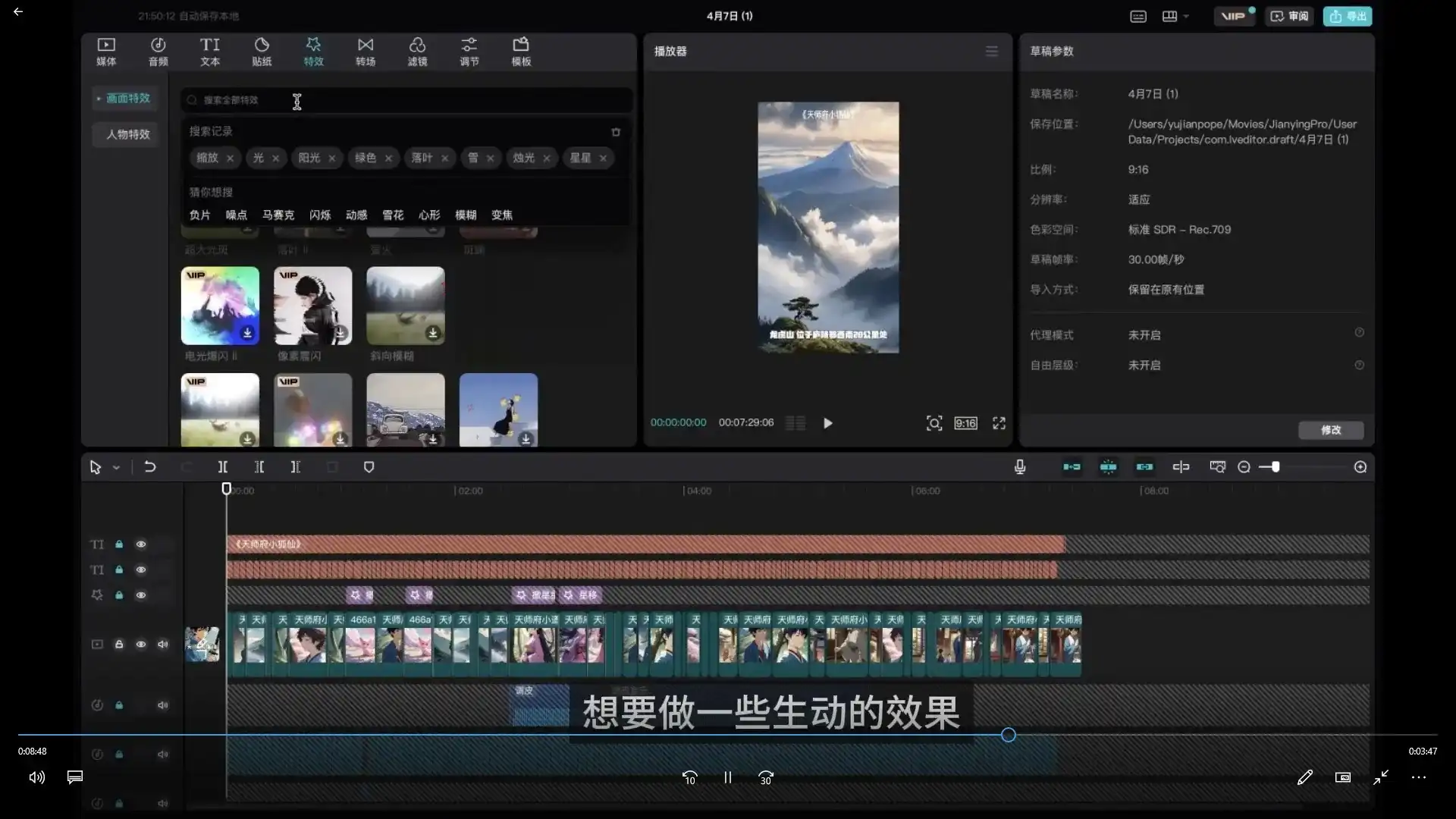Select the 斜向模糊 effect thumbnail
Image resolution: width=1456 pixels, height=819 pixels.
tap(405, 306)
